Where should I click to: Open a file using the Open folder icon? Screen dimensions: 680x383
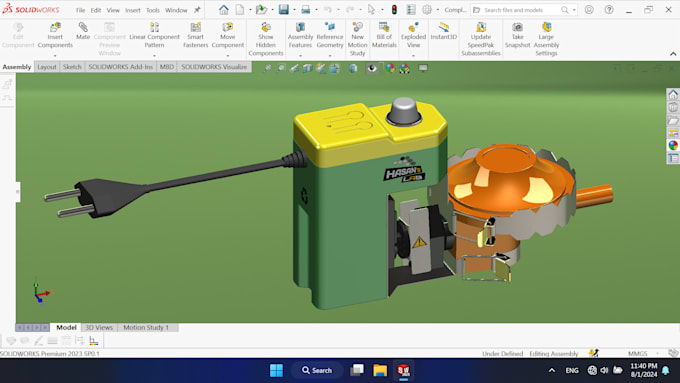261,10
